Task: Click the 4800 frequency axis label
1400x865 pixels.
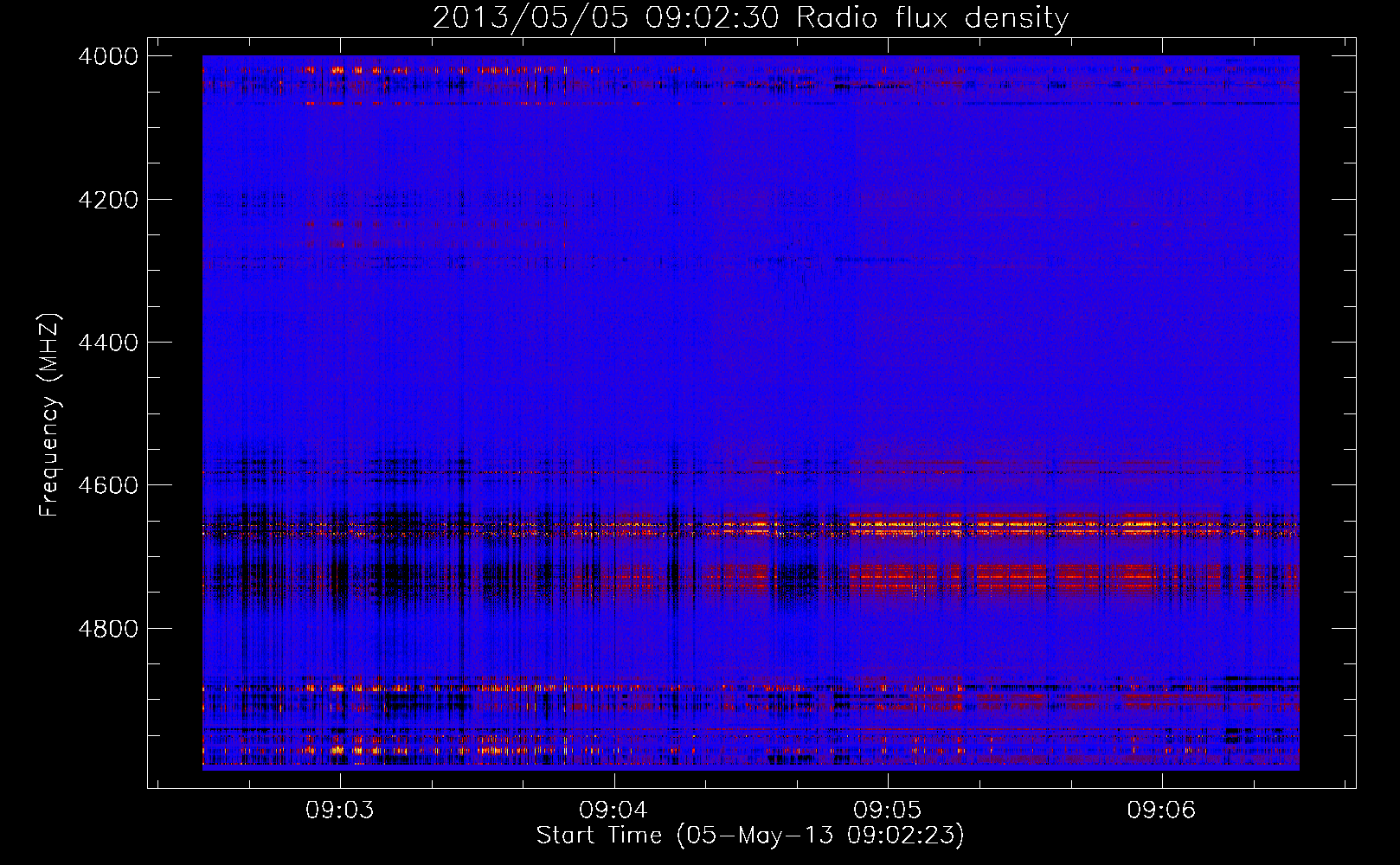Action: point(108,628)
